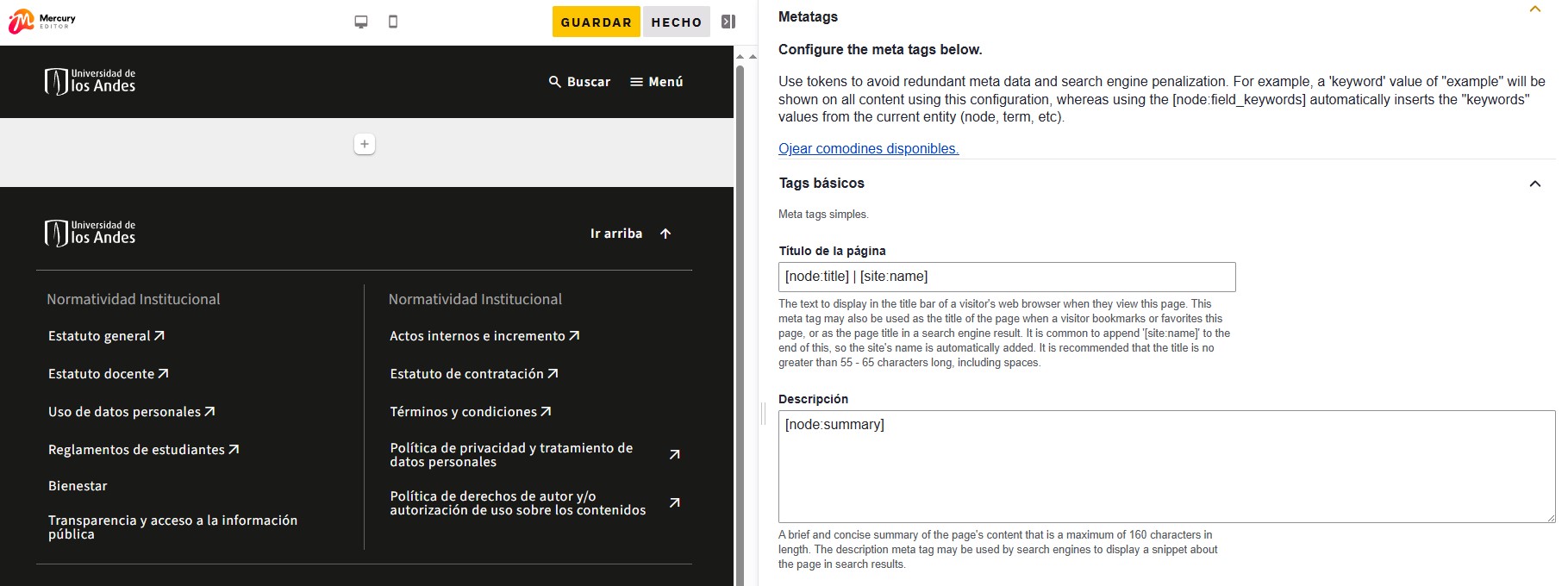Screen dimensions: 1568x586
Task: Open Reglamentos de estudiantes link
Action: tap(144, 450)
